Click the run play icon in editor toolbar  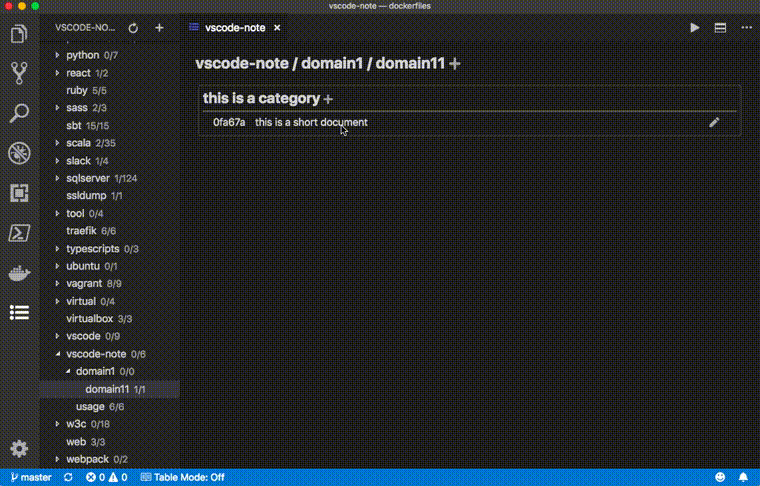(695, 28)
